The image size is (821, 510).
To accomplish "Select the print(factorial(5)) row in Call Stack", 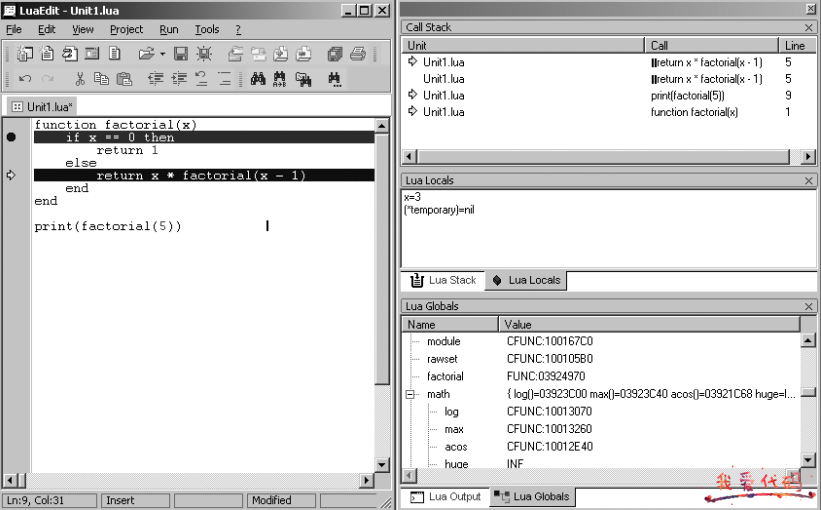I will pos(607,95).
